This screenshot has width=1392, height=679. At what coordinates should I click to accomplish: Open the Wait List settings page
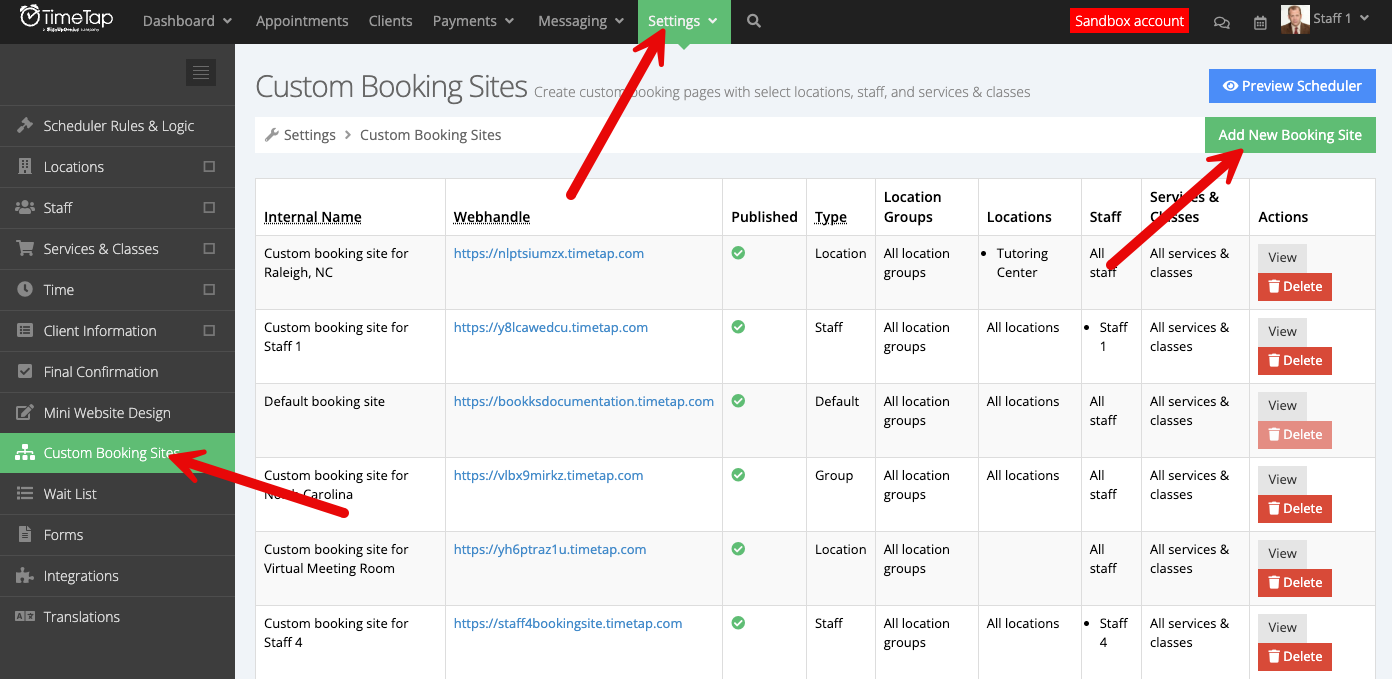click(x=117, y=494)
